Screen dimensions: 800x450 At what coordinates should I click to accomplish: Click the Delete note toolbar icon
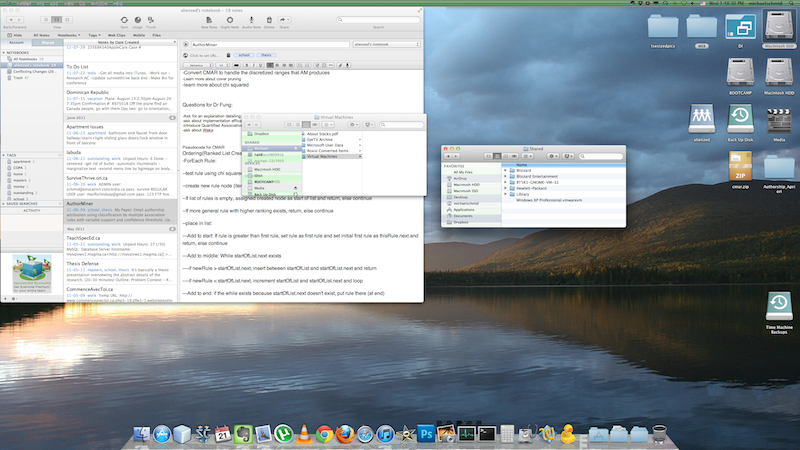(x=267, y=18)
